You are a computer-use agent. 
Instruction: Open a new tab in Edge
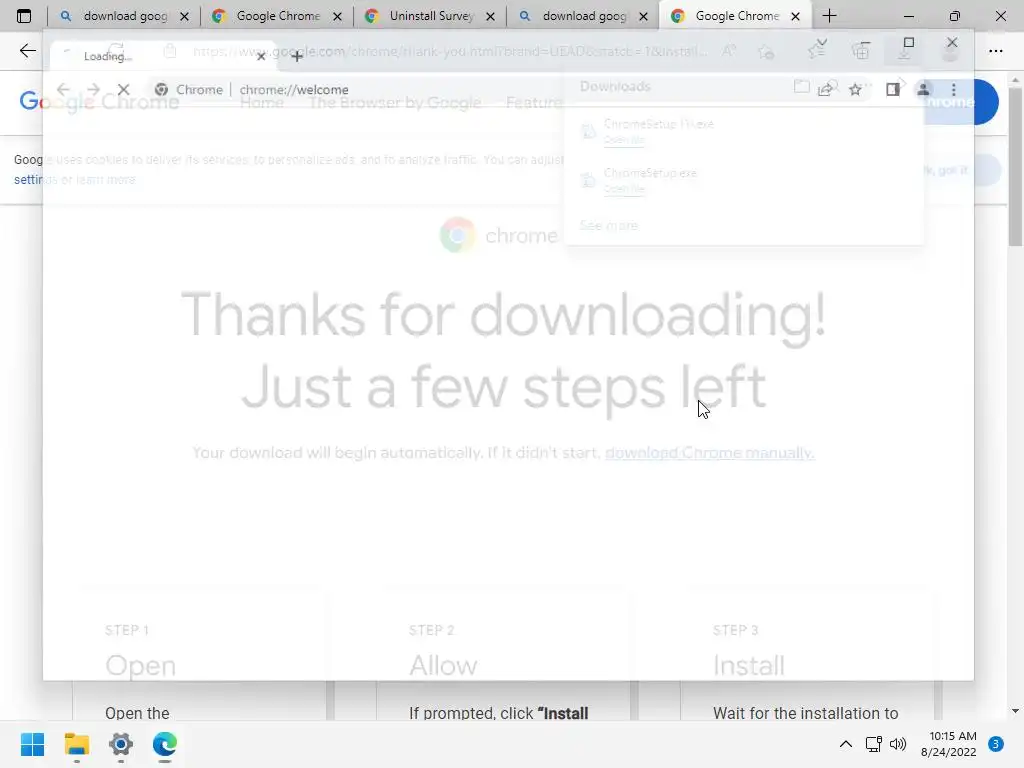829,16
